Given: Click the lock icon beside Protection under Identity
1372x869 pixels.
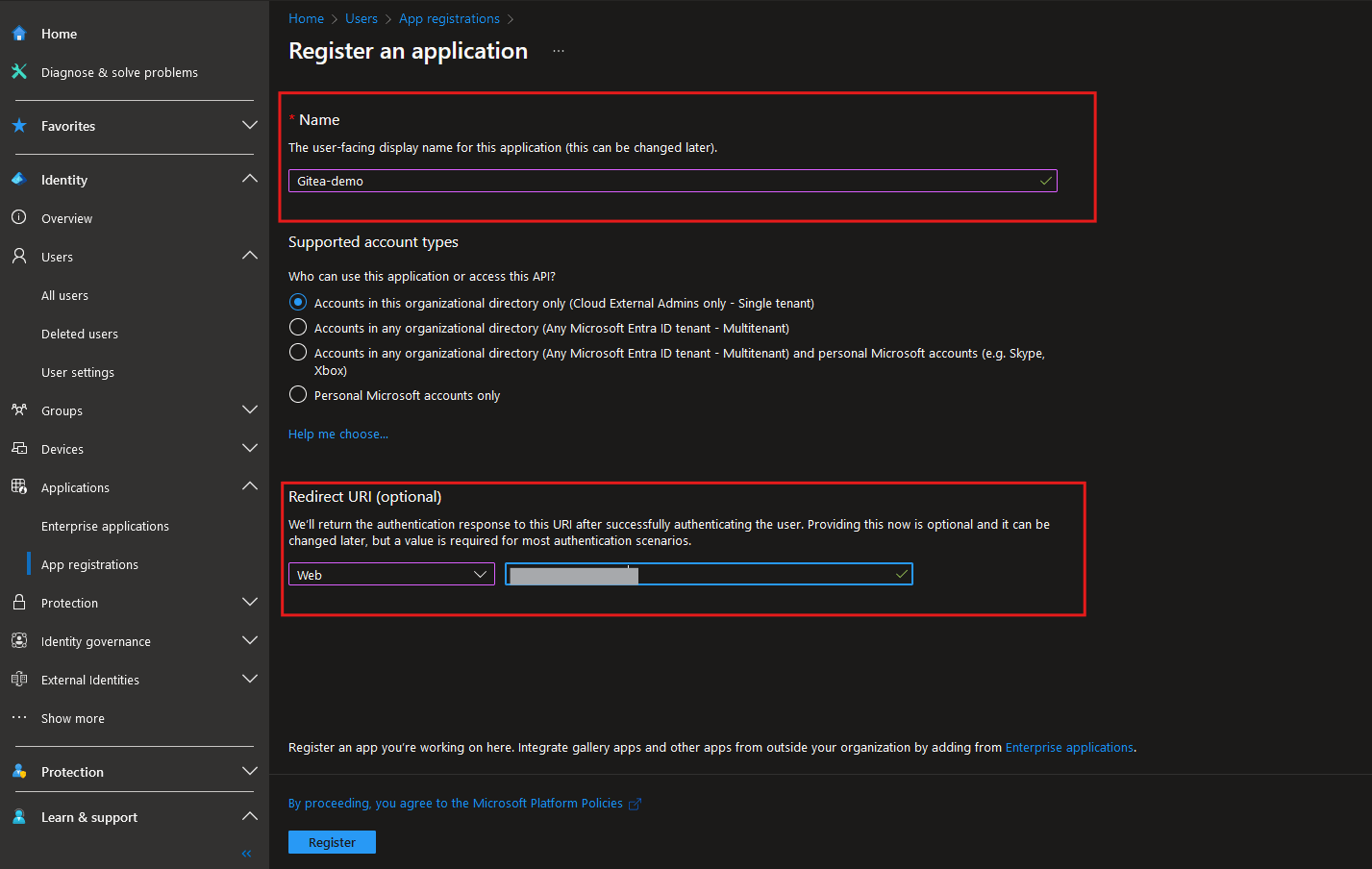Looking at the screenshot, I should click(x=19, y=603).
